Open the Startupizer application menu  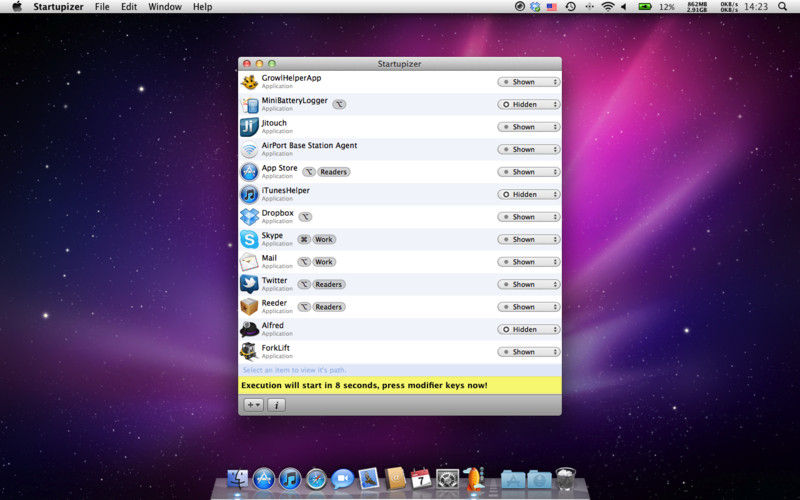coord(58,7)
